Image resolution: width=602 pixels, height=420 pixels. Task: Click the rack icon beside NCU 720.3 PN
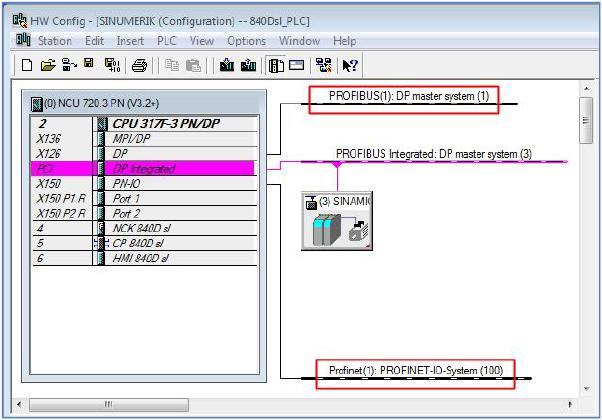click(x=36, y=104)
